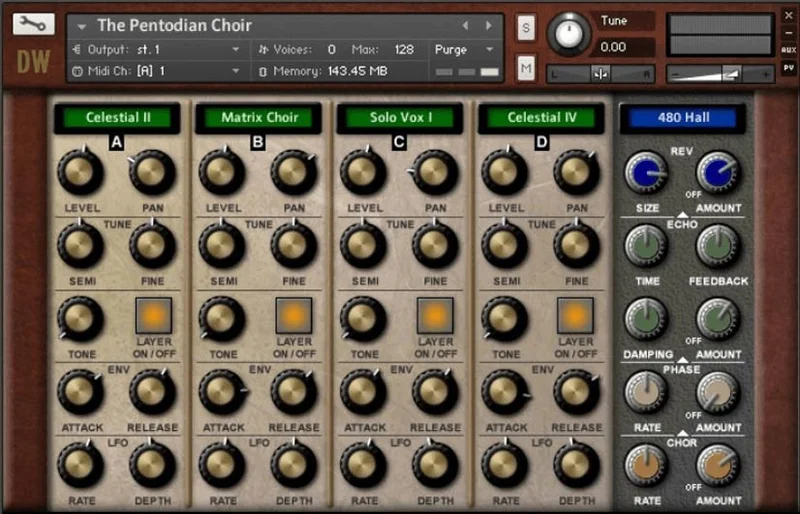Click the chorus RATE knob
This screenshot has height=514, width=800.
pos(646,465)
